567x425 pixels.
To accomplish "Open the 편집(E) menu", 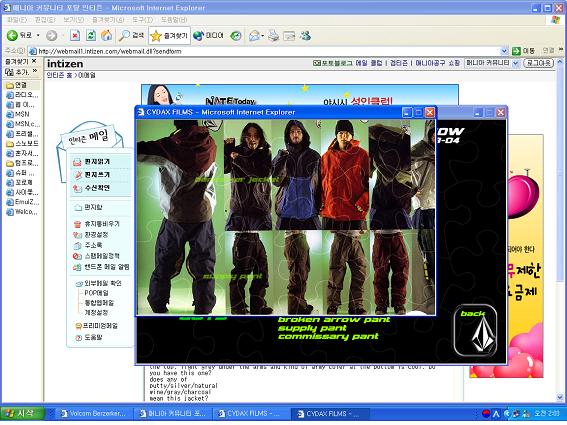I will tap(45, 20).
